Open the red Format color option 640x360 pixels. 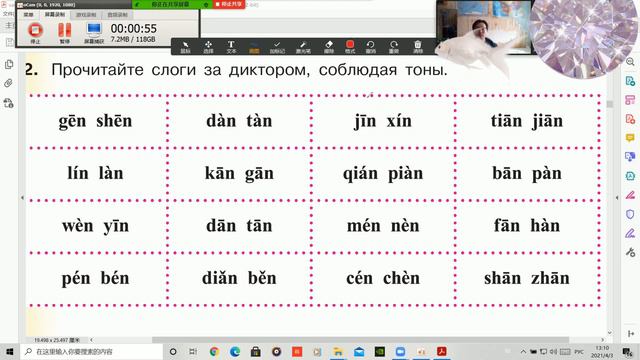pos(350,47)
